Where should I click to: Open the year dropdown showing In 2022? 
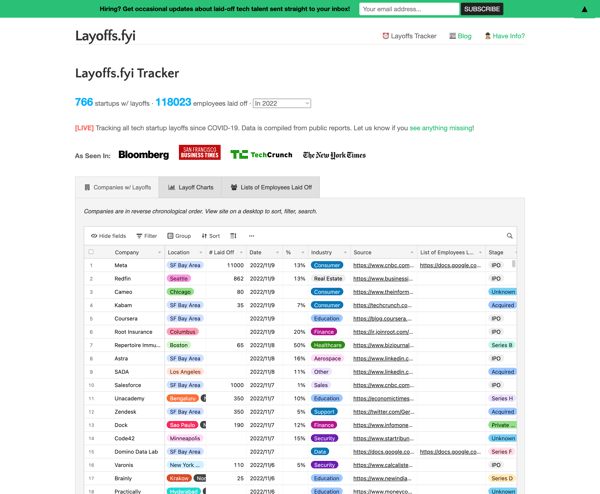[282, 103]
